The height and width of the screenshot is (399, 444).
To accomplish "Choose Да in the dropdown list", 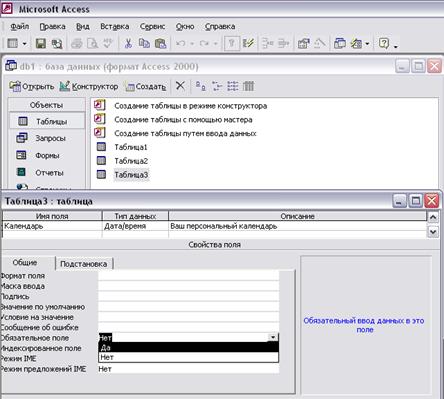I will click(x=189, y=348).
